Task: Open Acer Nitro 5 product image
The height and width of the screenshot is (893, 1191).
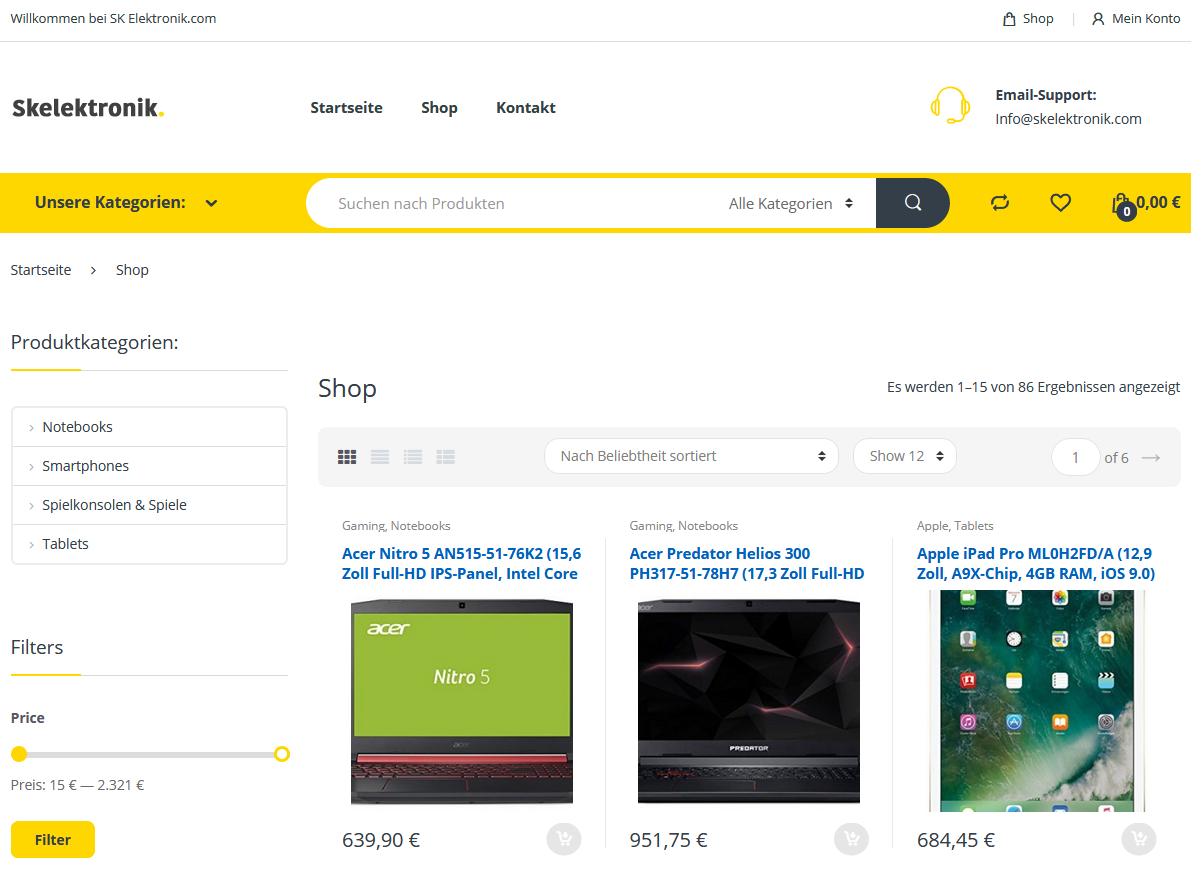Action: (x=462, y=702)
